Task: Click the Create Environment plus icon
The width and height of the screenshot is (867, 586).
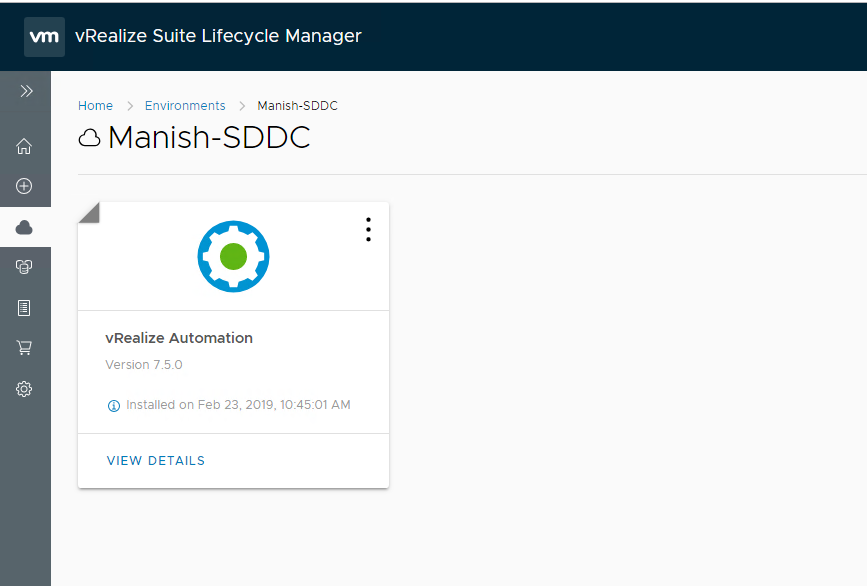Action: click(x=25, y=186)
